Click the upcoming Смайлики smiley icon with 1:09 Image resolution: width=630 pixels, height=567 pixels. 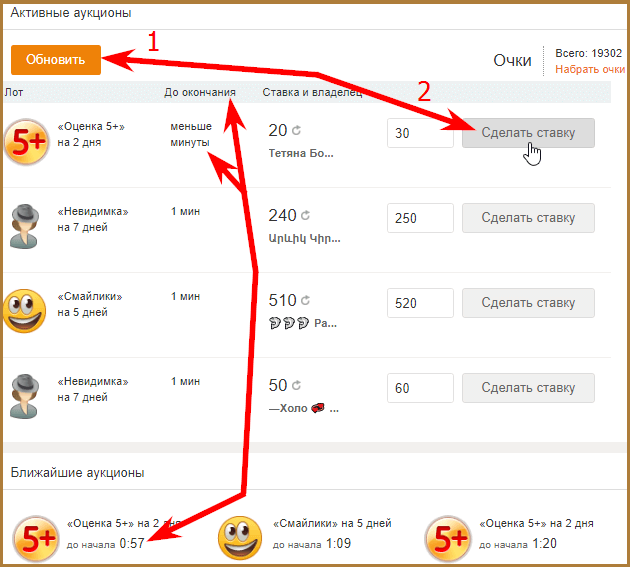point(240,538)
